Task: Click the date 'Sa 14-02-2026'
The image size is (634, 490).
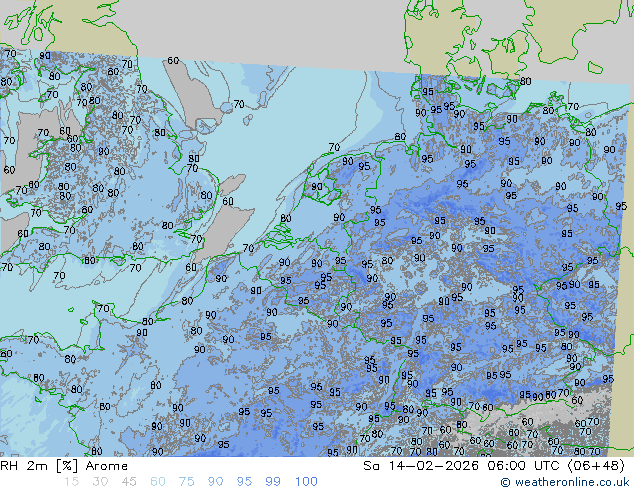Action: tap(421, 466)
